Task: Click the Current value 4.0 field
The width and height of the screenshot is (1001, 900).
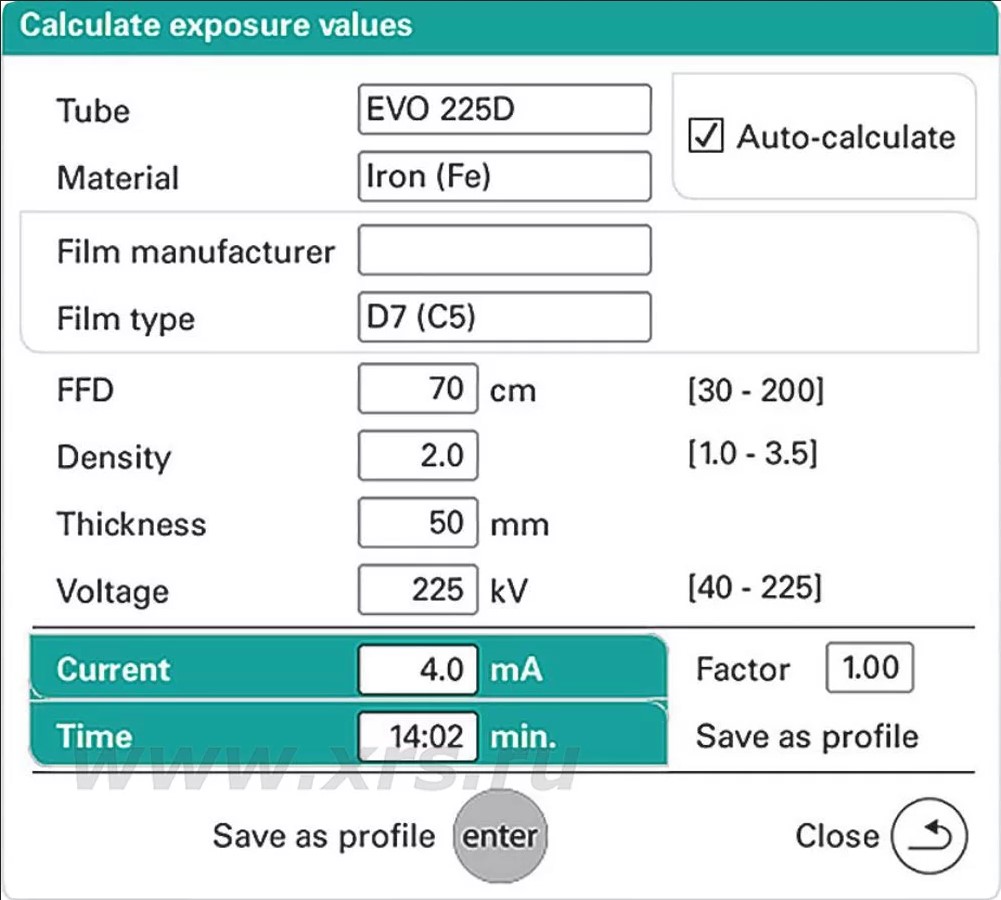Action: (418, 669)
